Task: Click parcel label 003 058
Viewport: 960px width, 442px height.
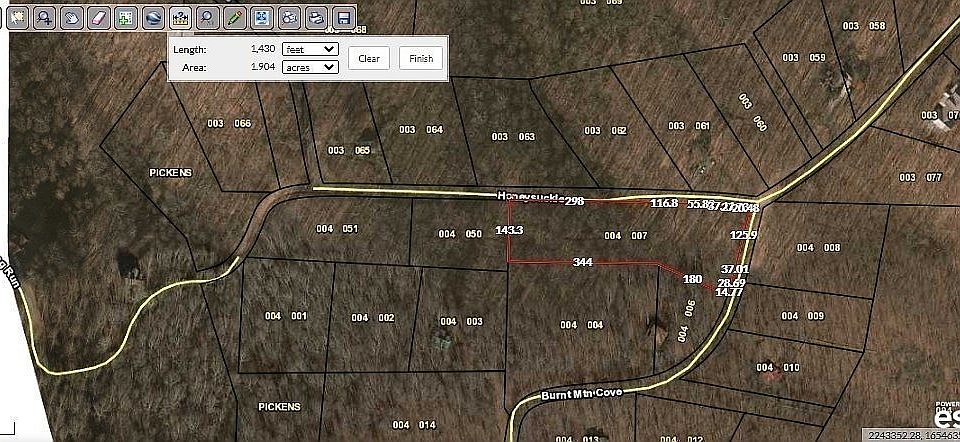Action: pyautogui.click(x=864, y=26)
